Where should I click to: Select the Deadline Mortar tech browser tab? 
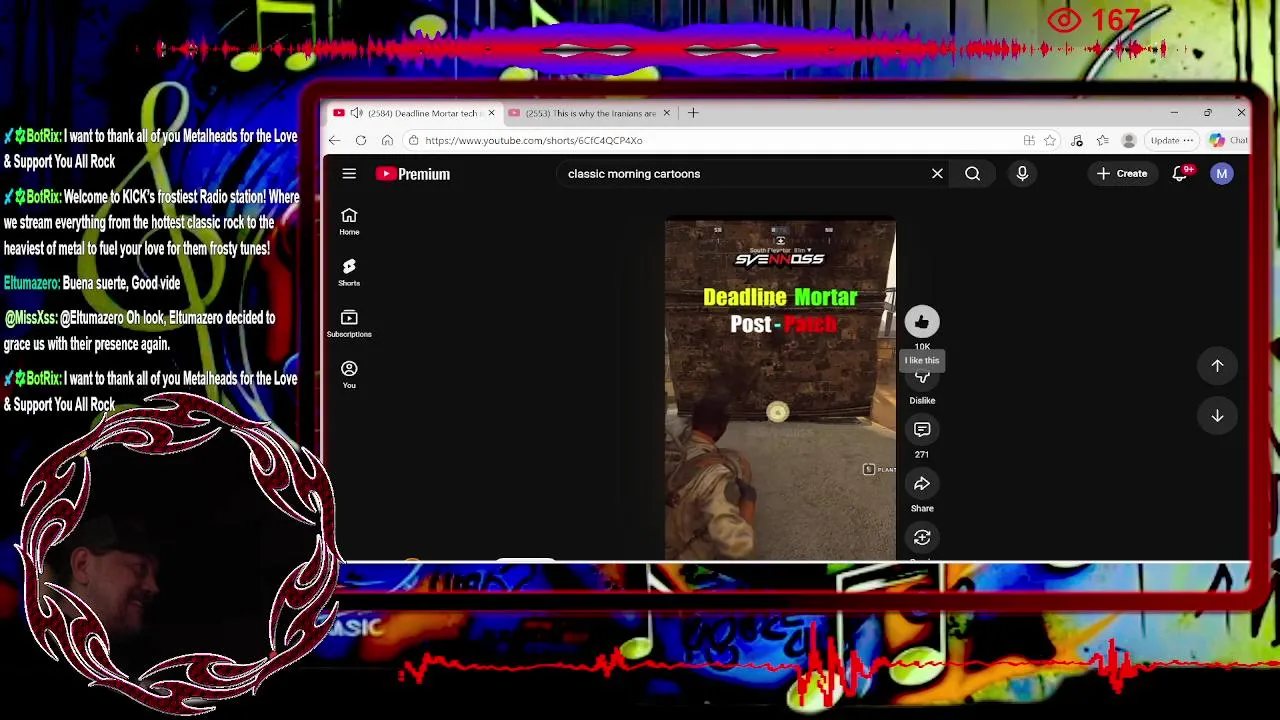tap(416, 113)
